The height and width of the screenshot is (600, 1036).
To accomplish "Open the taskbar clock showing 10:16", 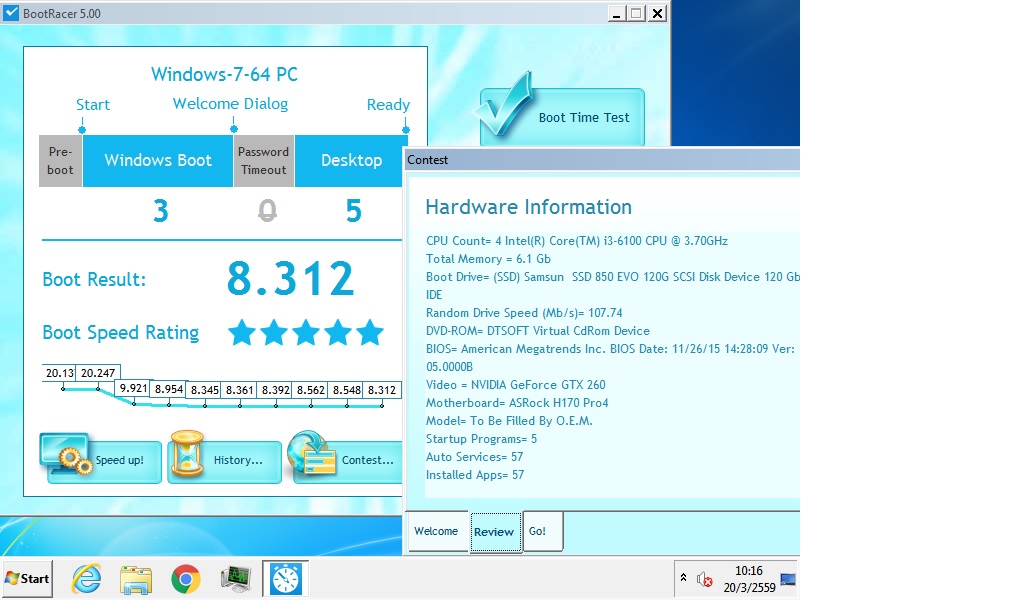I will click(749, 579).
